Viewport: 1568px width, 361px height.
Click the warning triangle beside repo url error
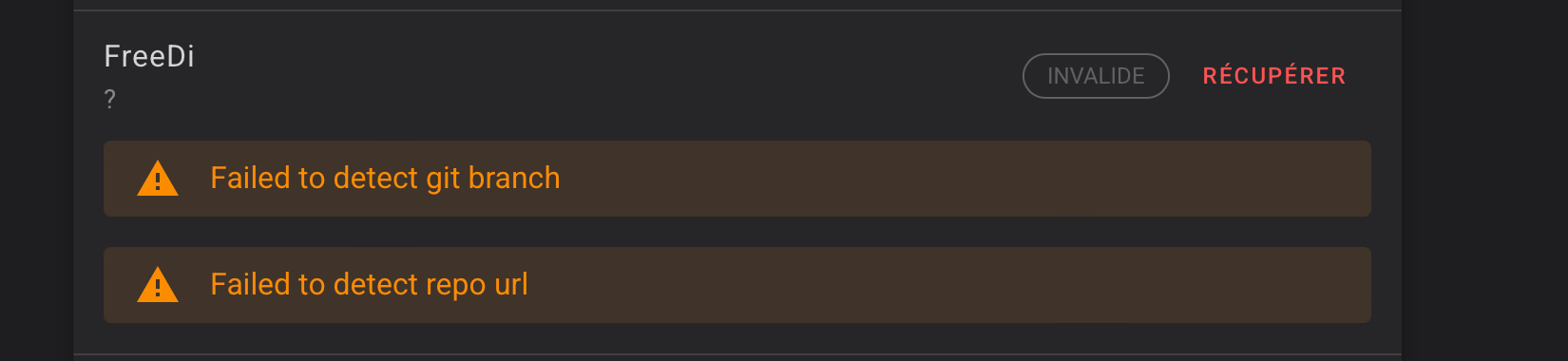point(158,285)
